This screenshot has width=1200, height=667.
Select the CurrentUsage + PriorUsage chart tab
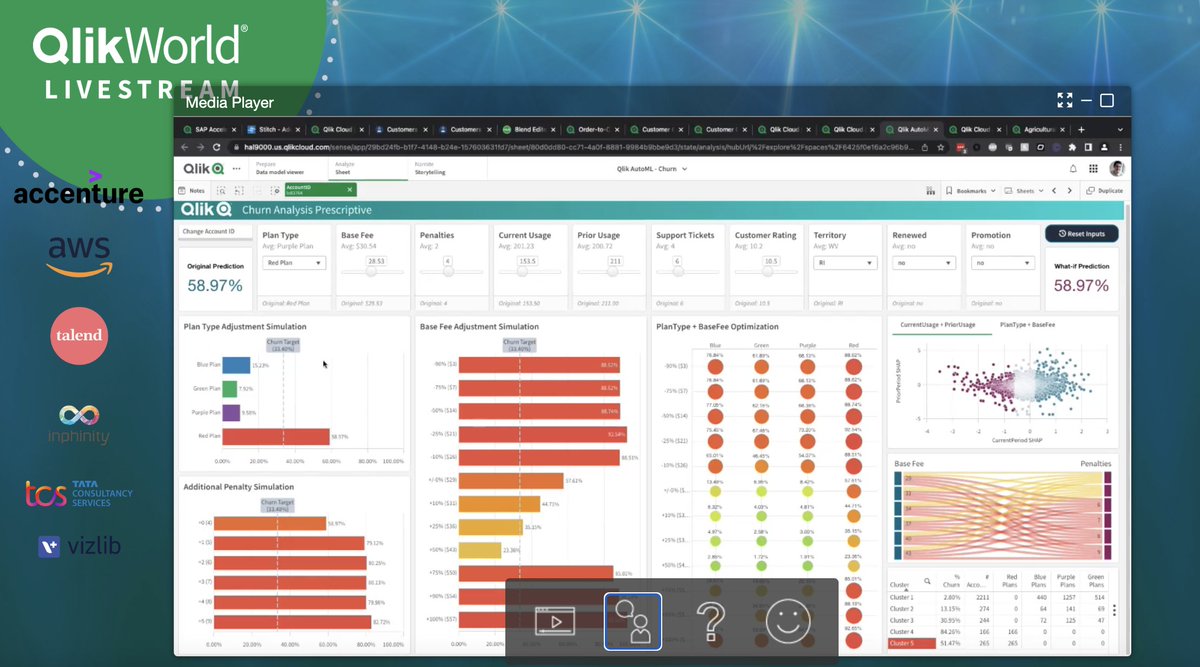(940, 326)
